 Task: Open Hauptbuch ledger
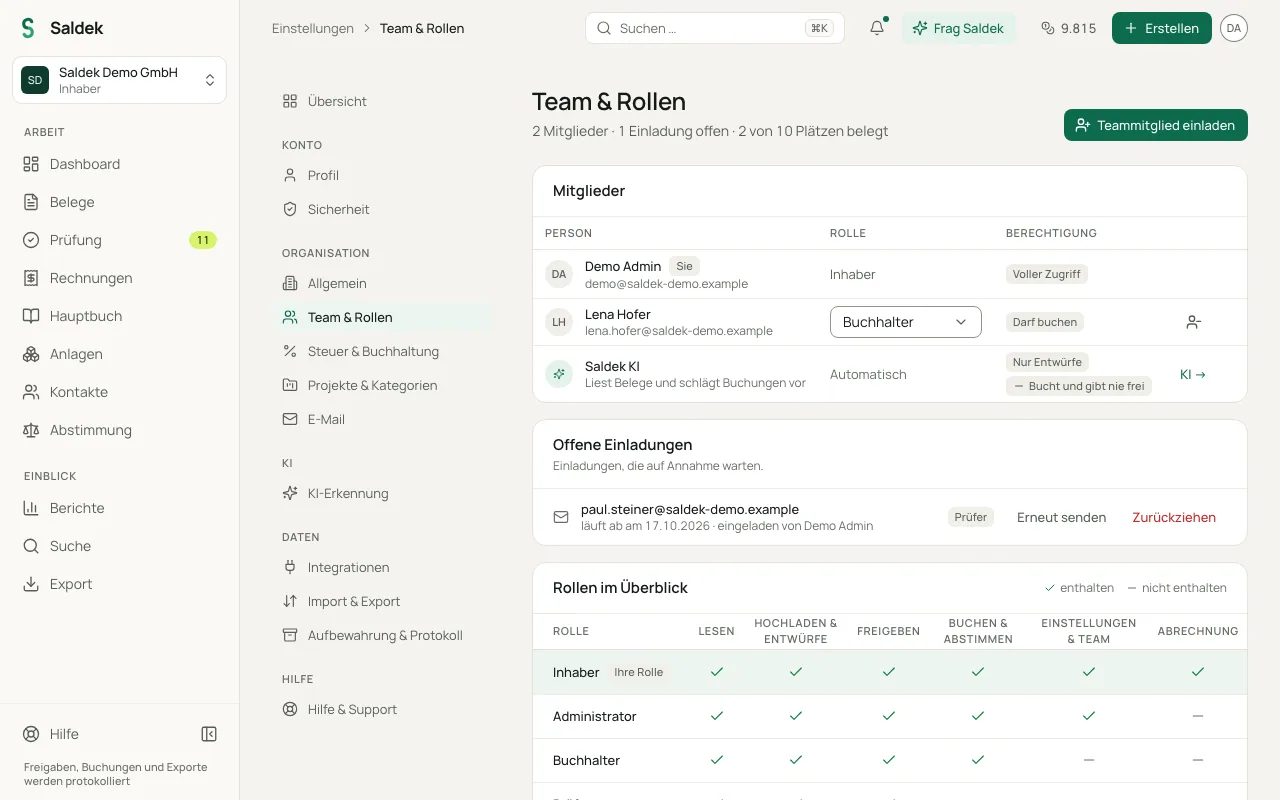[x=120, y=316]
